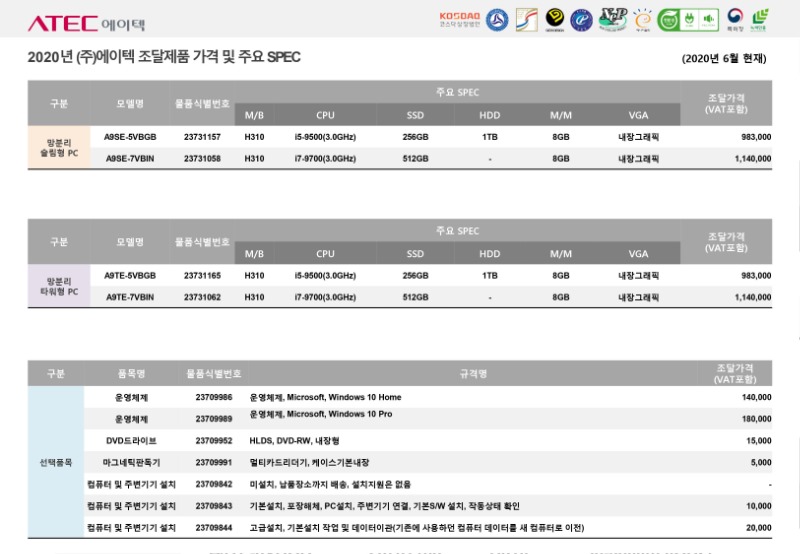The image size is (800, 554).
Task: Click the NEP new product certification logo
Action: (613, 19)
